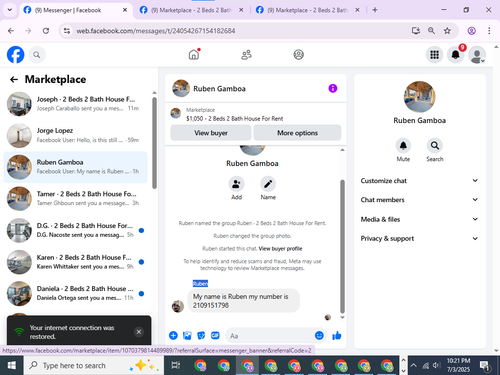This screenshot has width=500, height=375.
Task: Bookmark this page with the star icon
Action: [x=447, y=31]
